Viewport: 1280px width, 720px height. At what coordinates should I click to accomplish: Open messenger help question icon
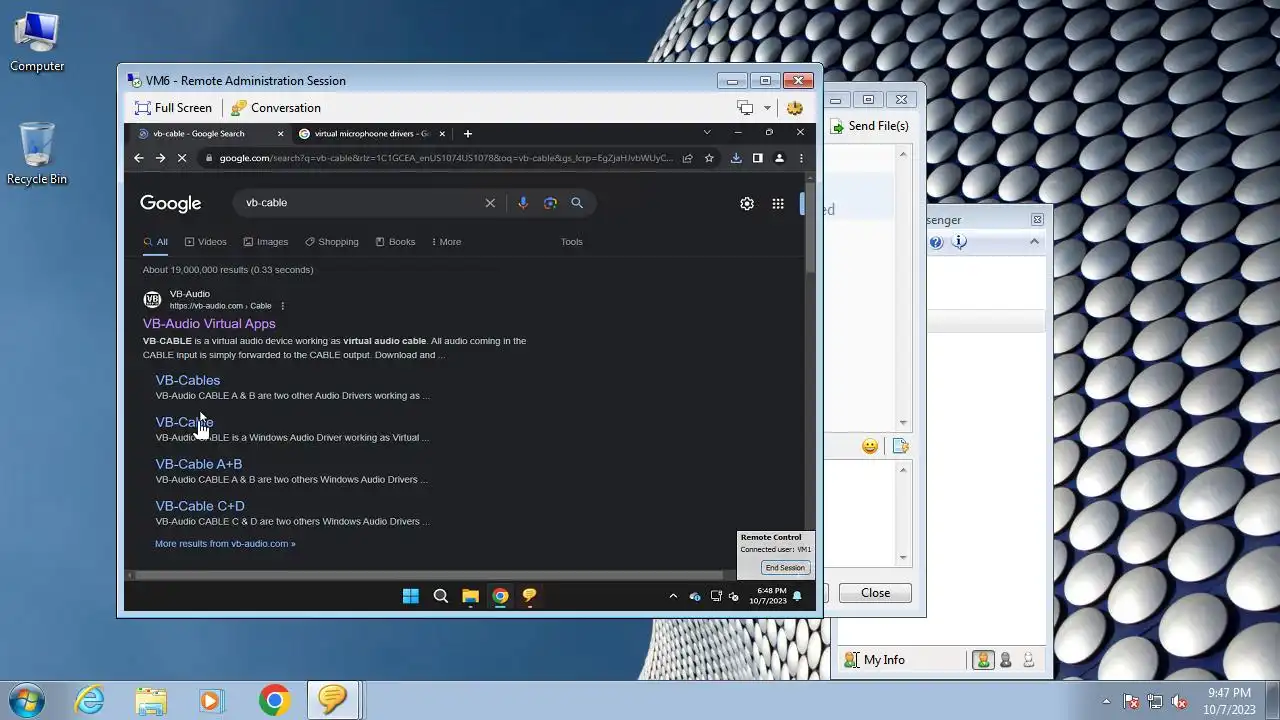pos(936,242)
